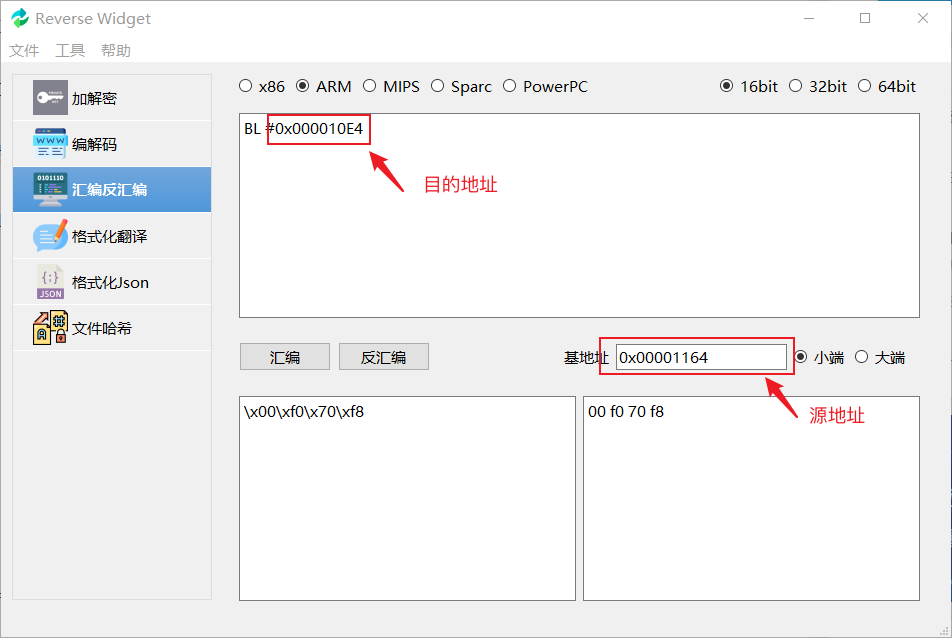Select 16bit mode
Viewport: 952px width, 638px height.
tap(749, 86)
